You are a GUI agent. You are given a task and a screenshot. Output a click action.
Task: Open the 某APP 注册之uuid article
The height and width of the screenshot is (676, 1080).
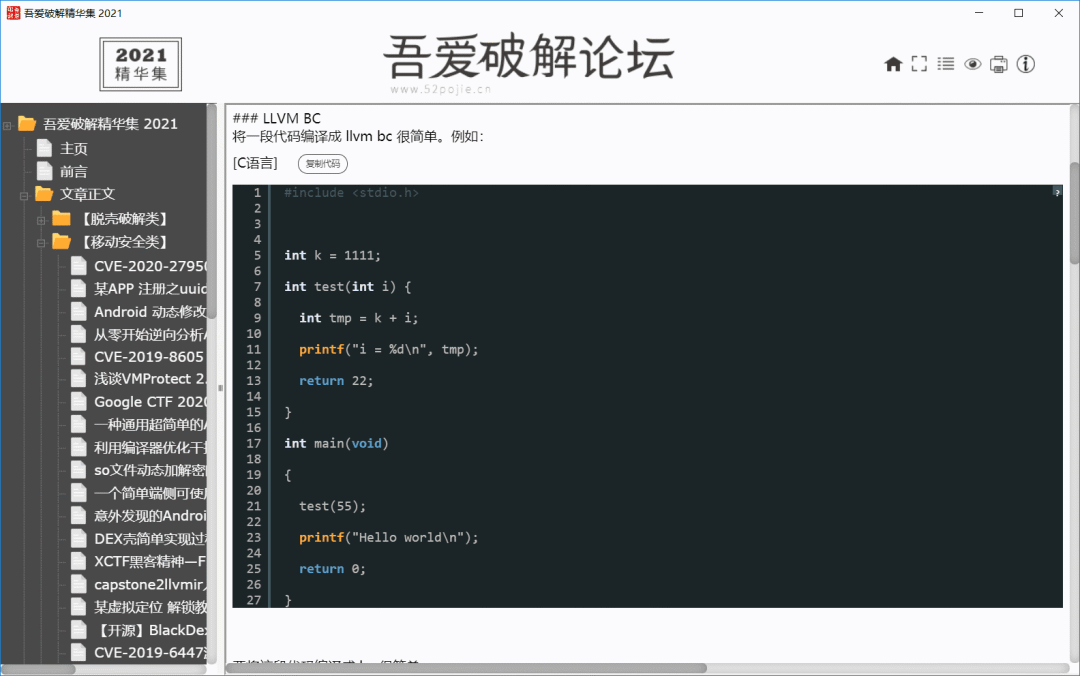(150, 289)
